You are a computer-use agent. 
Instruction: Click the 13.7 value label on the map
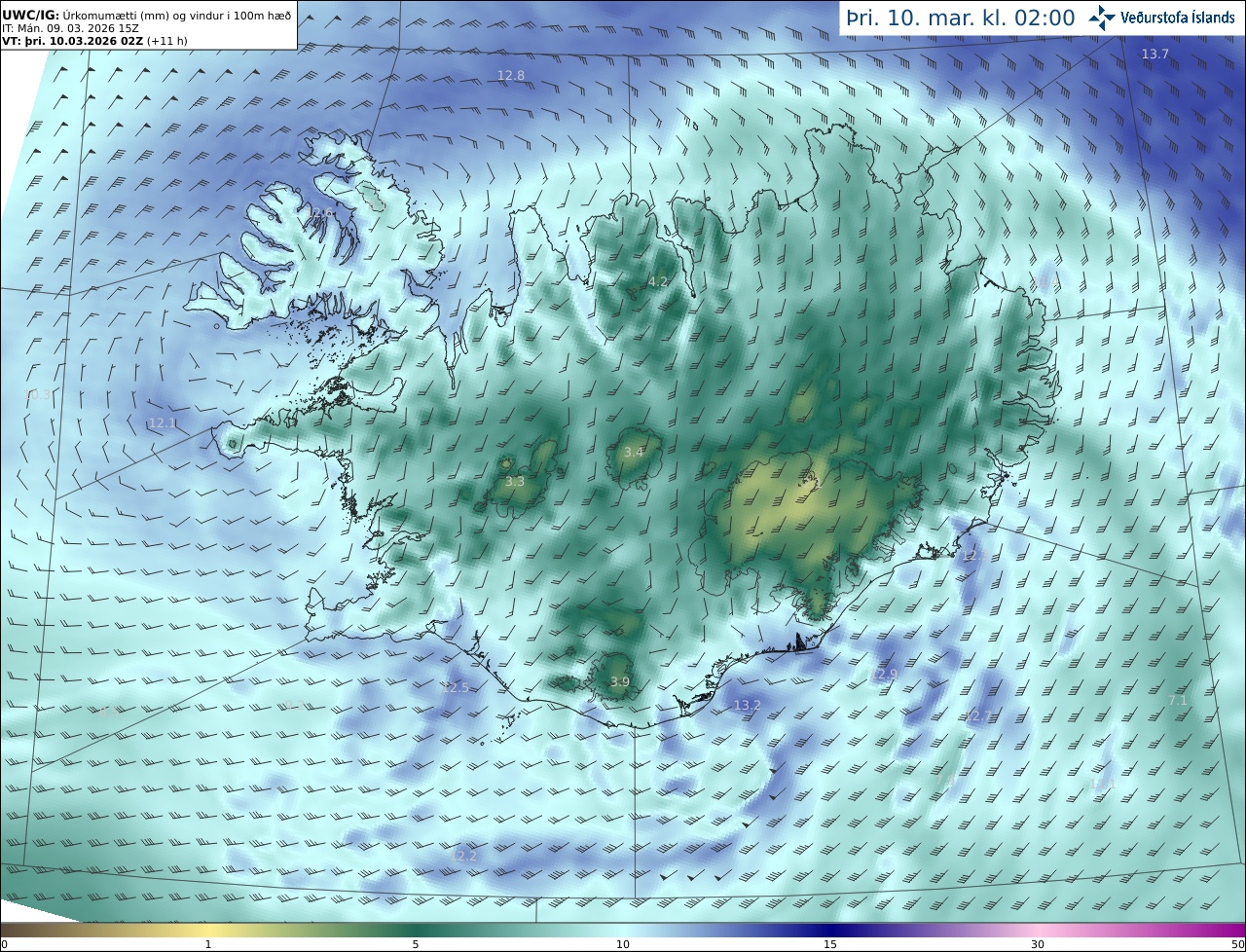point(1154,55)
